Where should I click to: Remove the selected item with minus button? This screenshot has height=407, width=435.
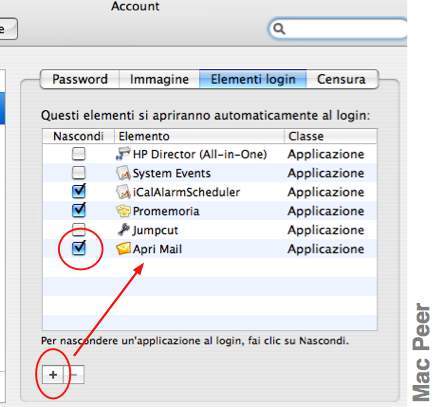[x=75, y=375]
